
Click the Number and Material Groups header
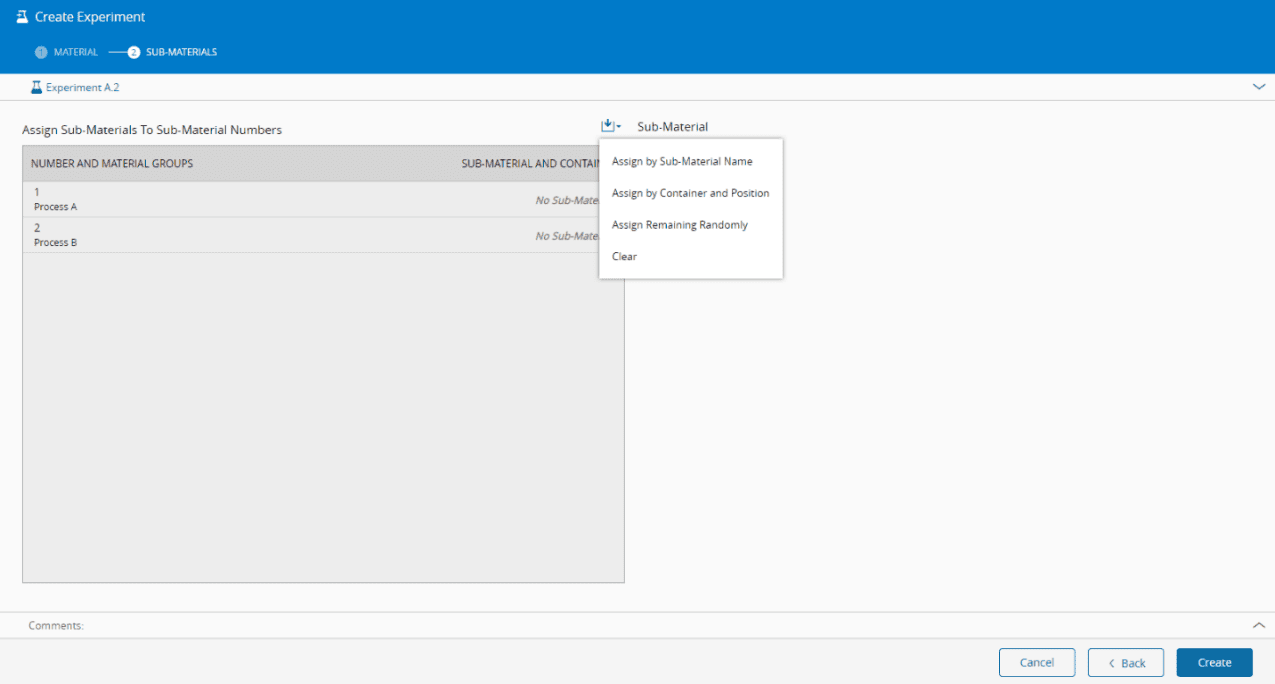[112, 164]
